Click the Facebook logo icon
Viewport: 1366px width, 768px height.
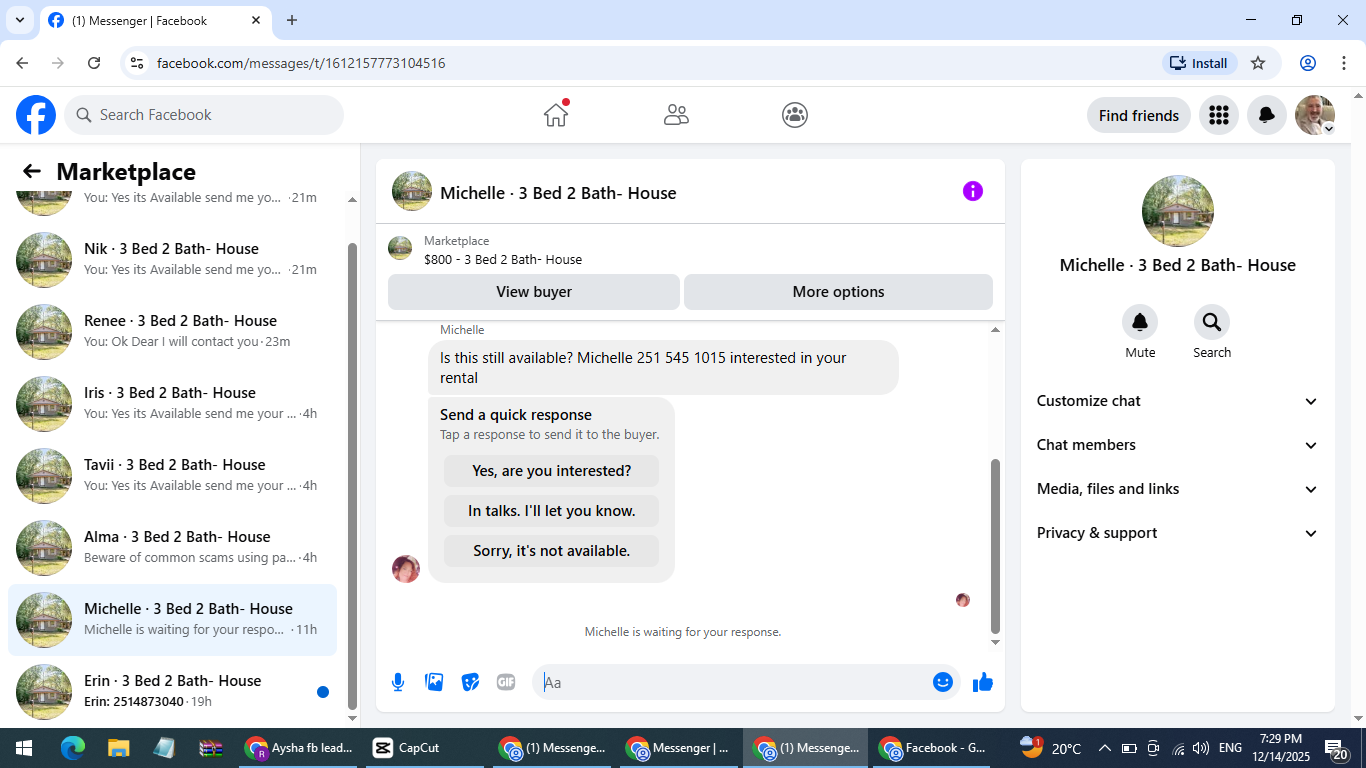(x=36, y=115)
